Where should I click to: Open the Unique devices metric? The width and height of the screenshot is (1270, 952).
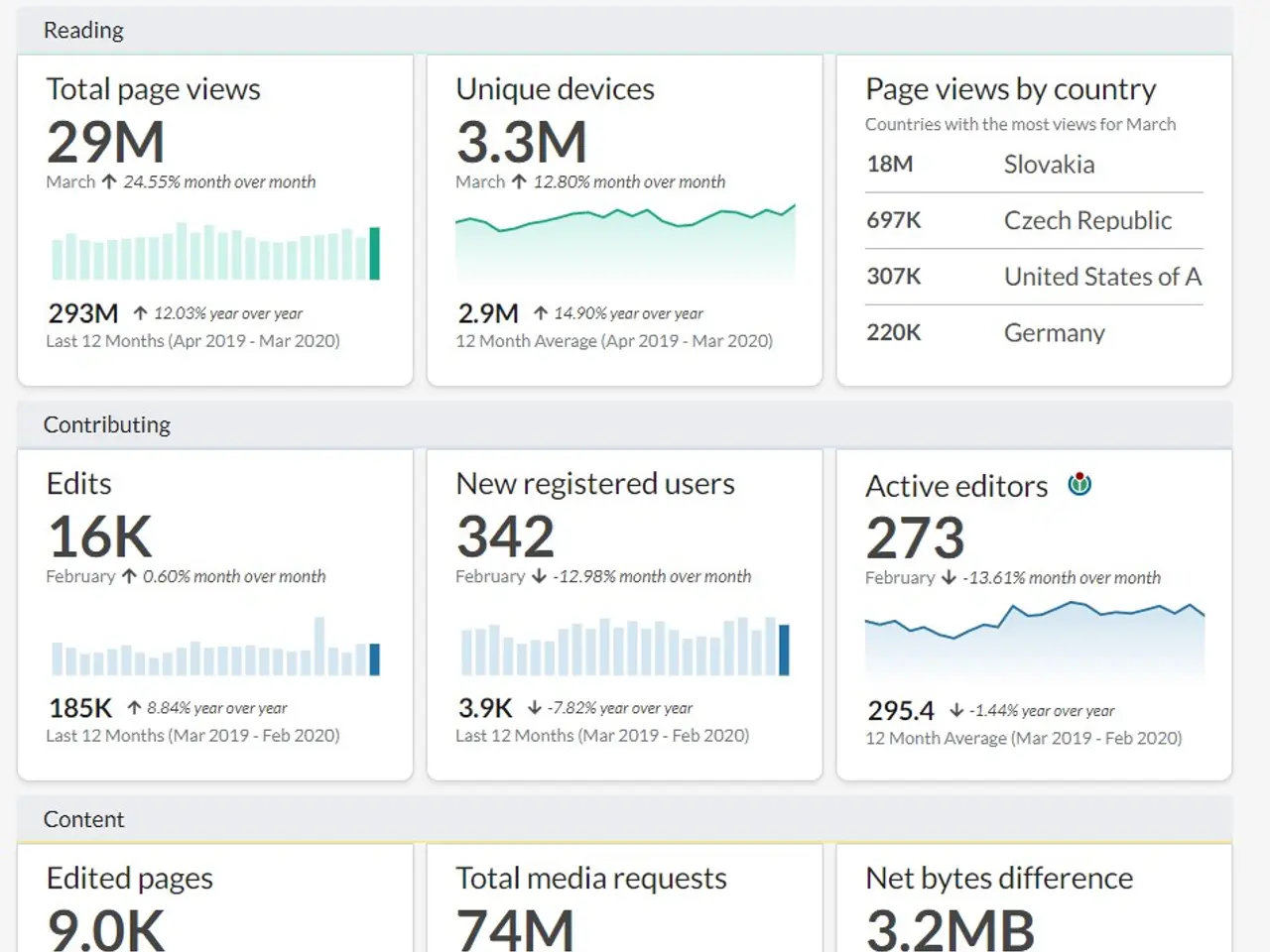[x=555, y=89]
